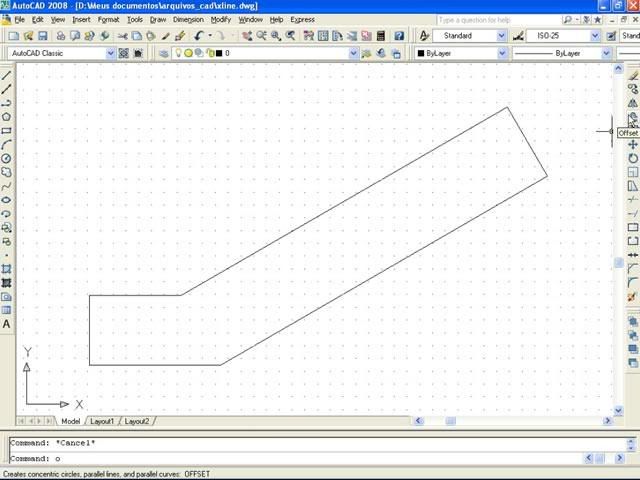The height and width of the screenshot is (480, 640).
Task: Select the Multiline Text tool
Action: point(6,324)
